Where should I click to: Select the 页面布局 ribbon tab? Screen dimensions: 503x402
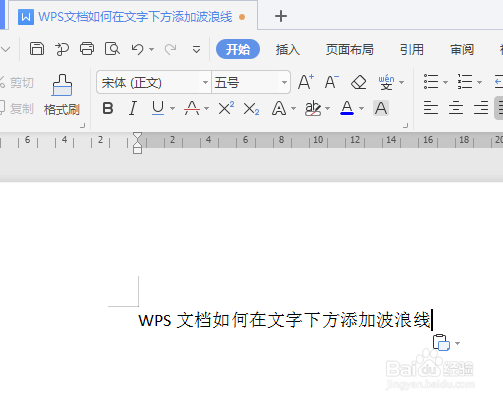coord(350,50)
